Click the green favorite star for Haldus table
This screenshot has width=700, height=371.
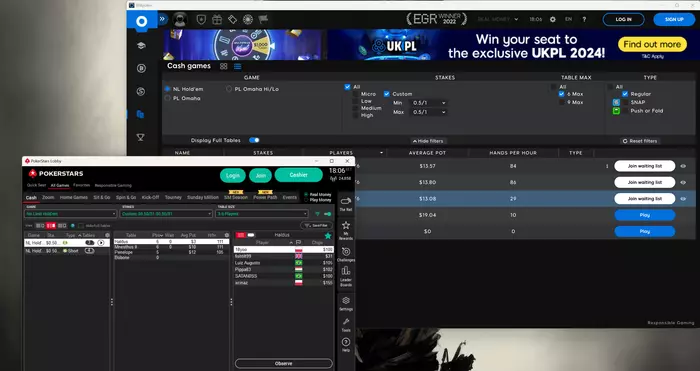[x=328, y=235]
